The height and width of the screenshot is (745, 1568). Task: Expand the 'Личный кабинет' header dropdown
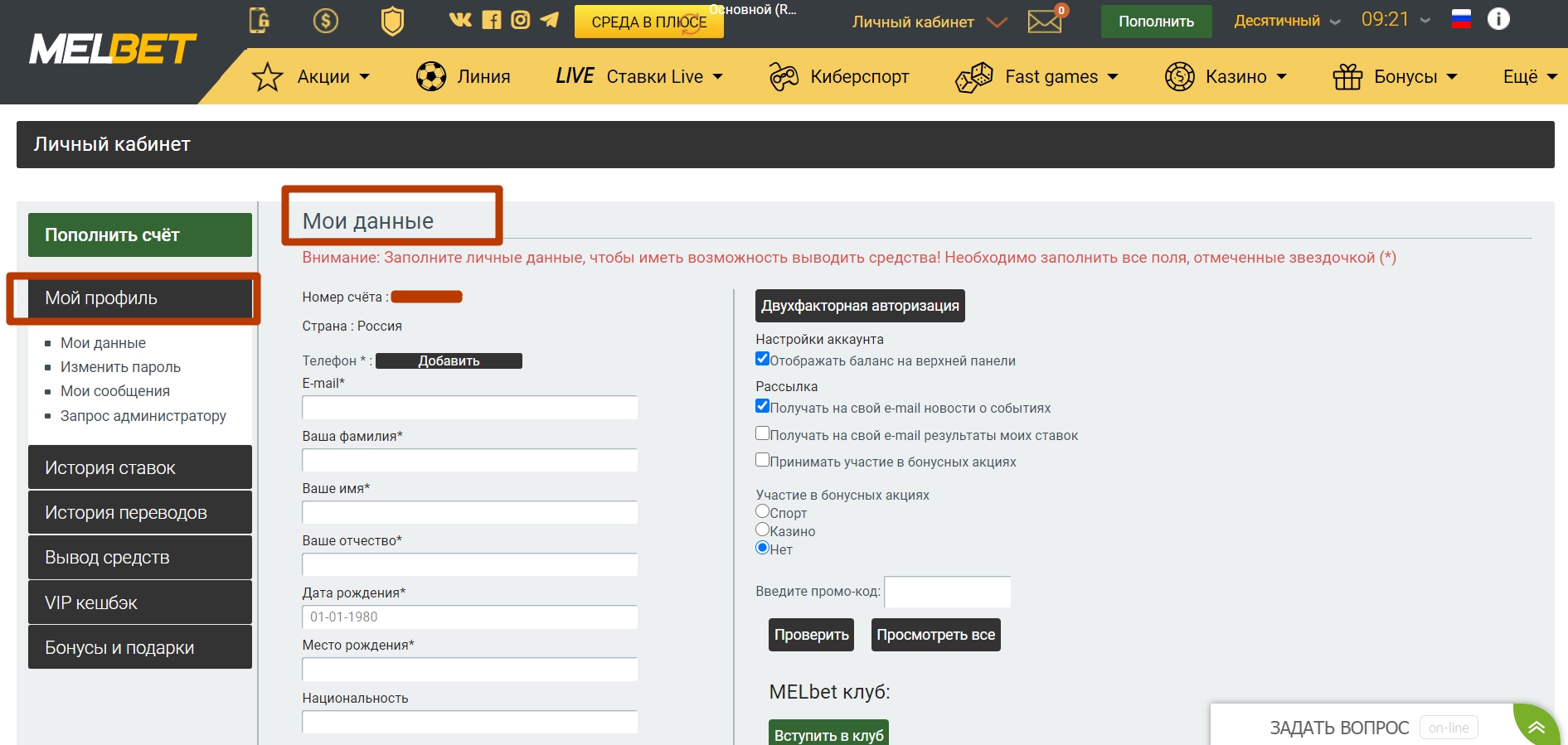pos(930,22)
